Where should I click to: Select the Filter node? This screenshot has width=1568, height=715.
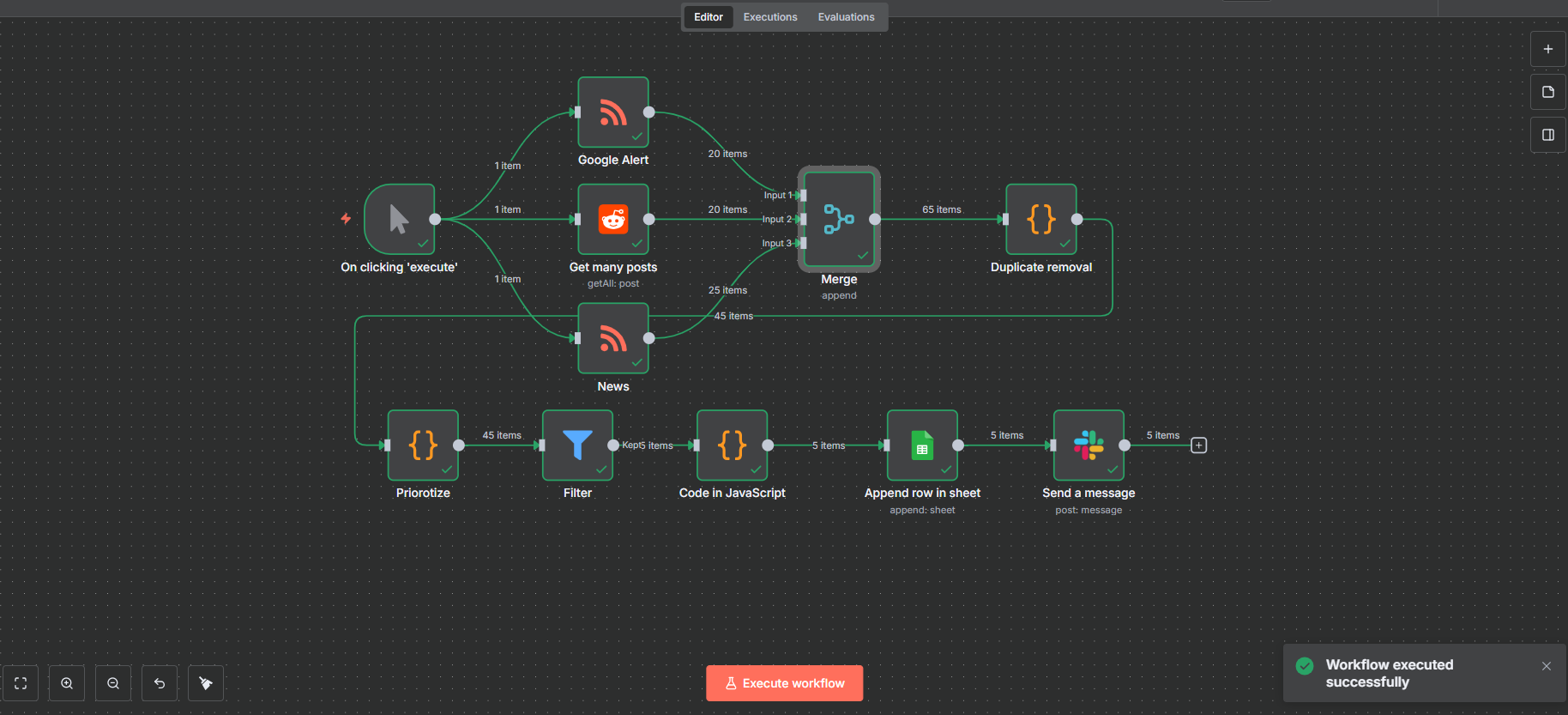[x=577, y=445]
